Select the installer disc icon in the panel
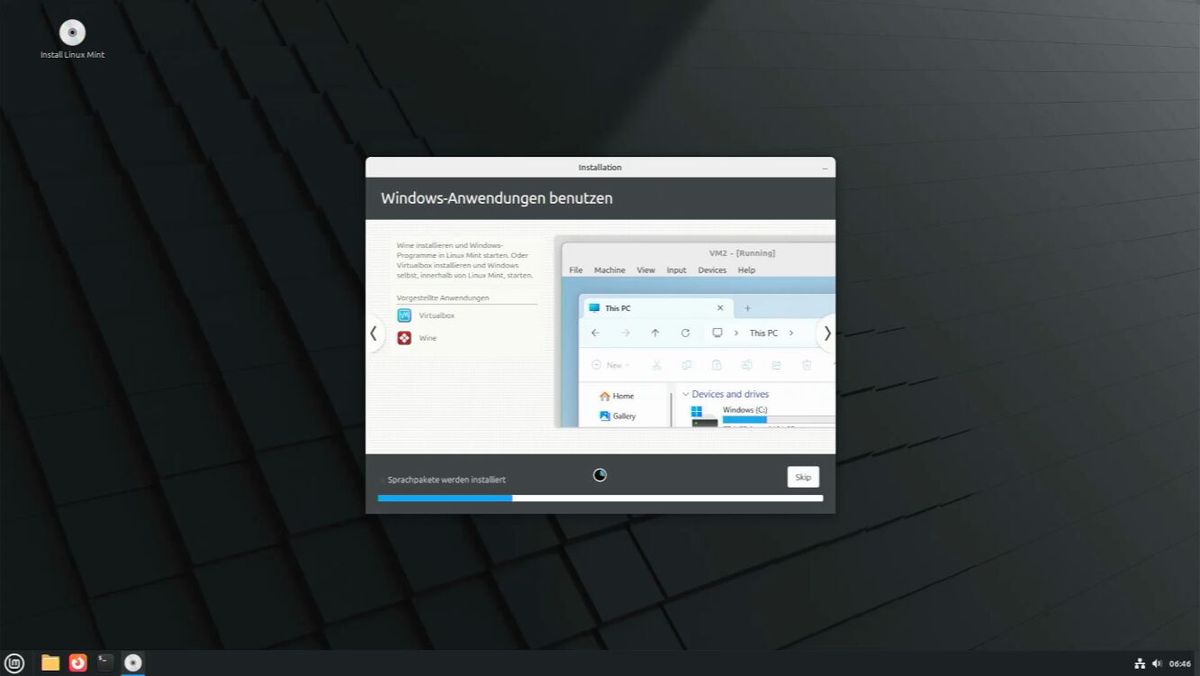The width and height of the screenshot is (1200, 676). (x=132, y=662)
